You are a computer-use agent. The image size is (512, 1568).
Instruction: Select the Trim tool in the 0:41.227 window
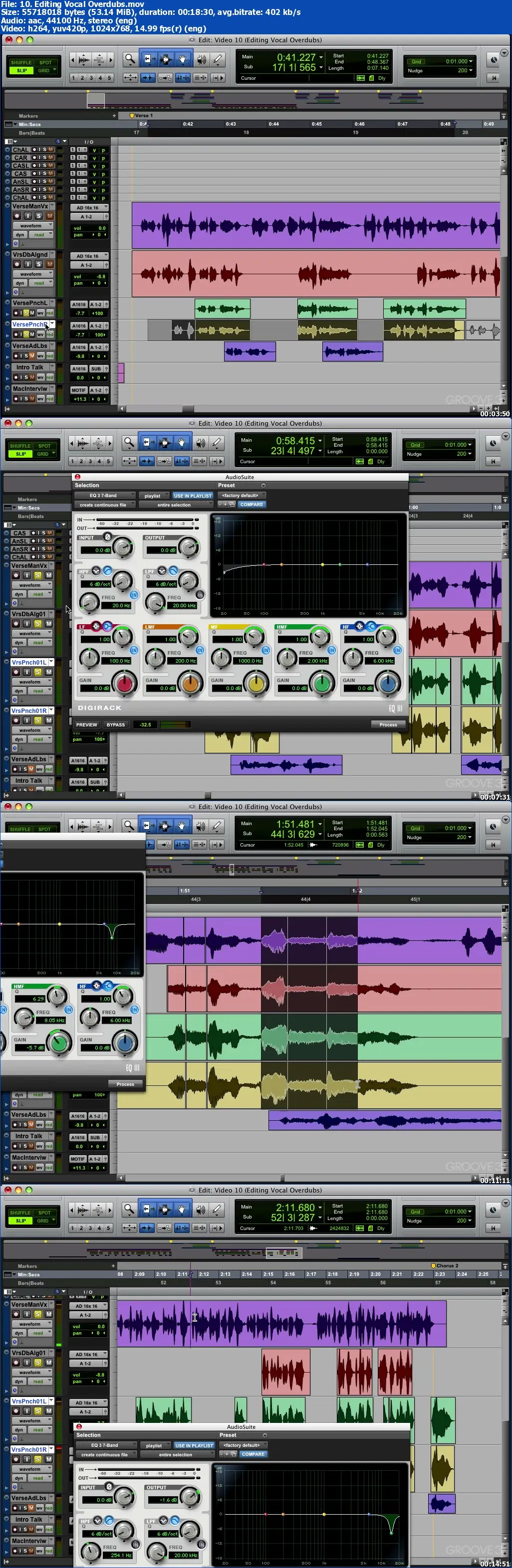(148, 59)
